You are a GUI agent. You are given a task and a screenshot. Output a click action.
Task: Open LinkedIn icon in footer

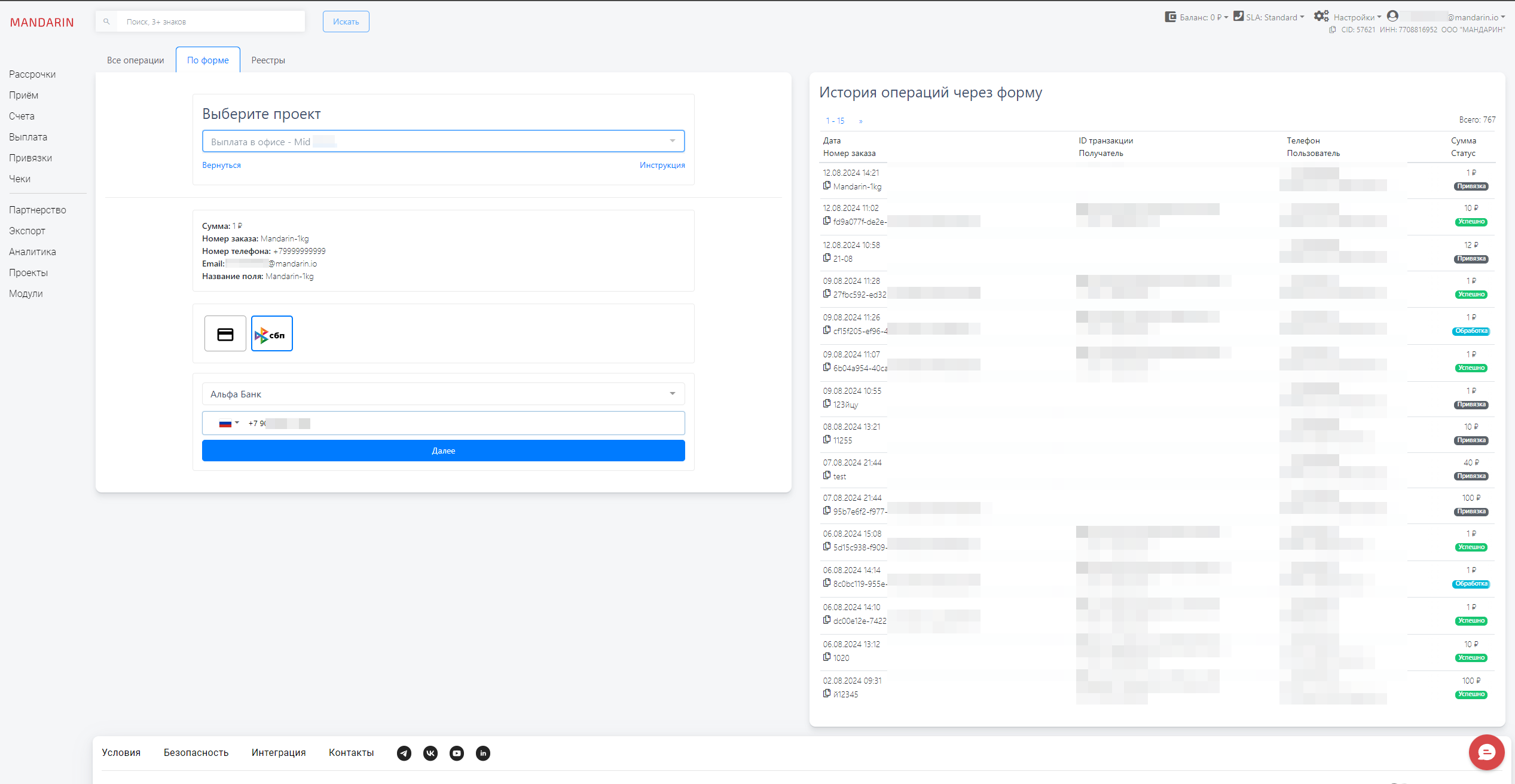(x=483, y=753)
